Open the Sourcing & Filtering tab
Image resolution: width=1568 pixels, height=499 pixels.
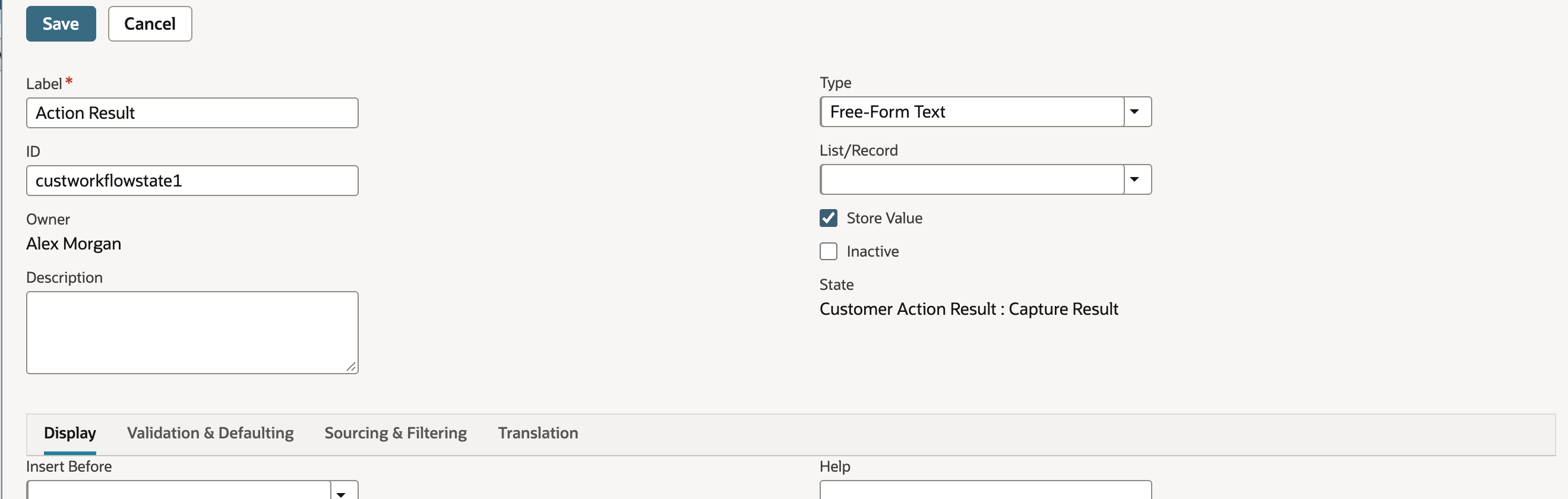396,433
